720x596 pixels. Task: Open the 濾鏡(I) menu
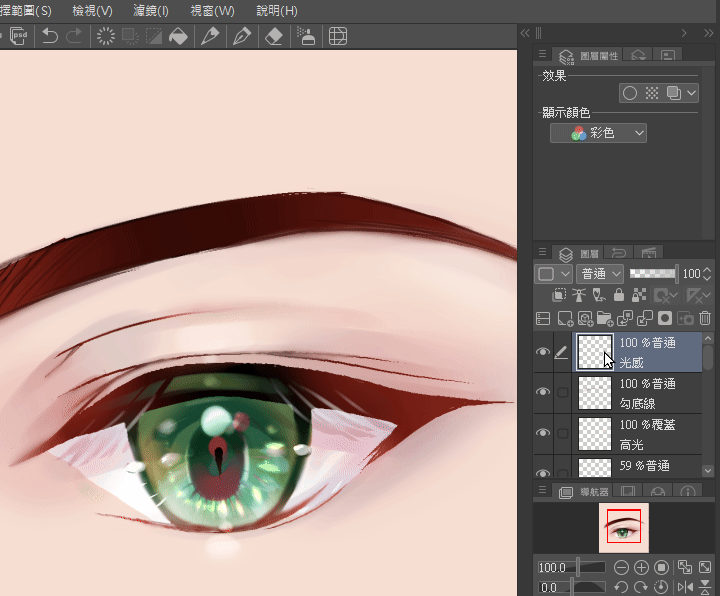point(151,11)
